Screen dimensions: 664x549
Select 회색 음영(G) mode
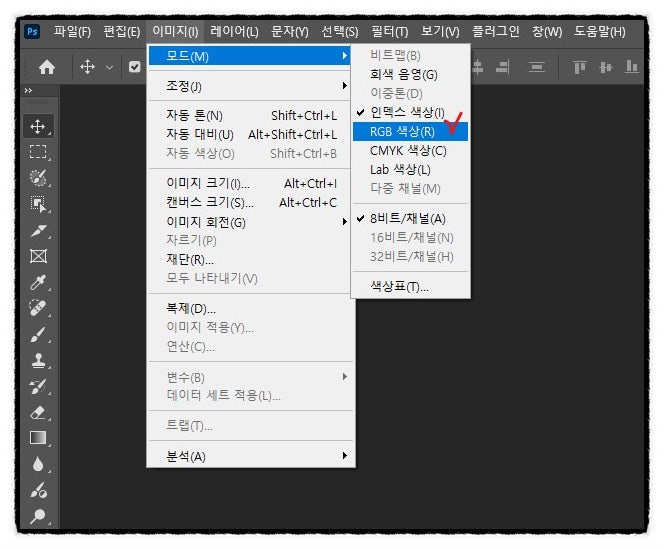point(410,75)
